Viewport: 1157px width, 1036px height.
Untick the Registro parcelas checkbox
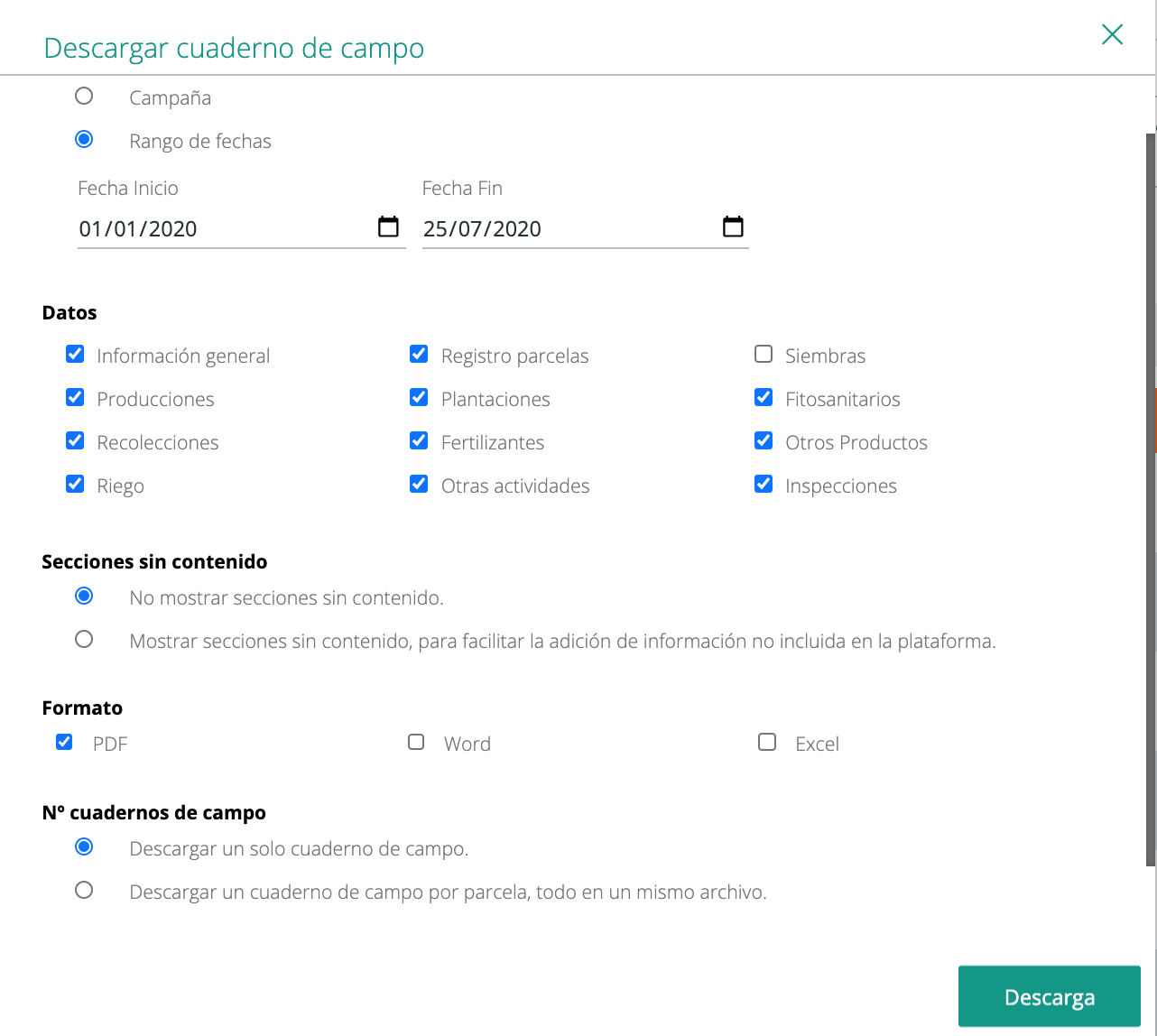pyautogui.click(x=419, y=354)
